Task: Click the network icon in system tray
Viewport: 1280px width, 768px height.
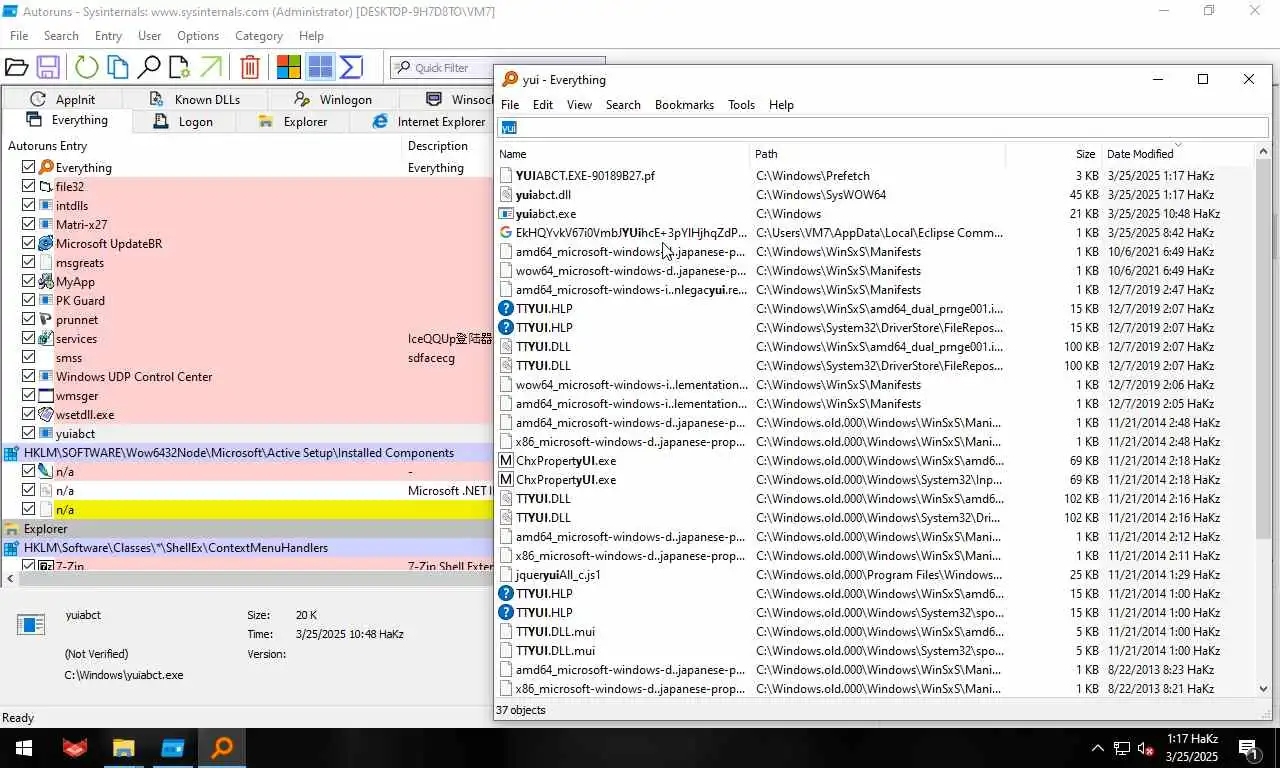Action: pyautogui.click(x=1122, y=748)
